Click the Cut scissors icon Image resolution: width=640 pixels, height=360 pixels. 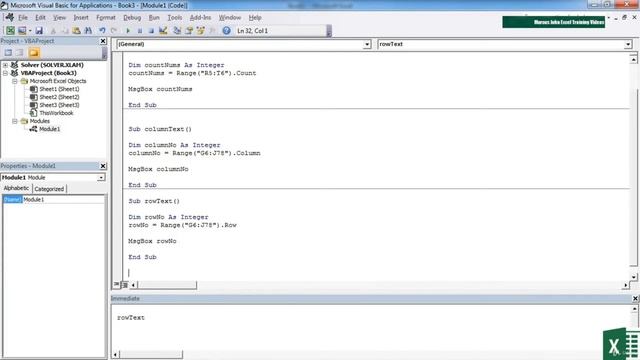point(53,31)
